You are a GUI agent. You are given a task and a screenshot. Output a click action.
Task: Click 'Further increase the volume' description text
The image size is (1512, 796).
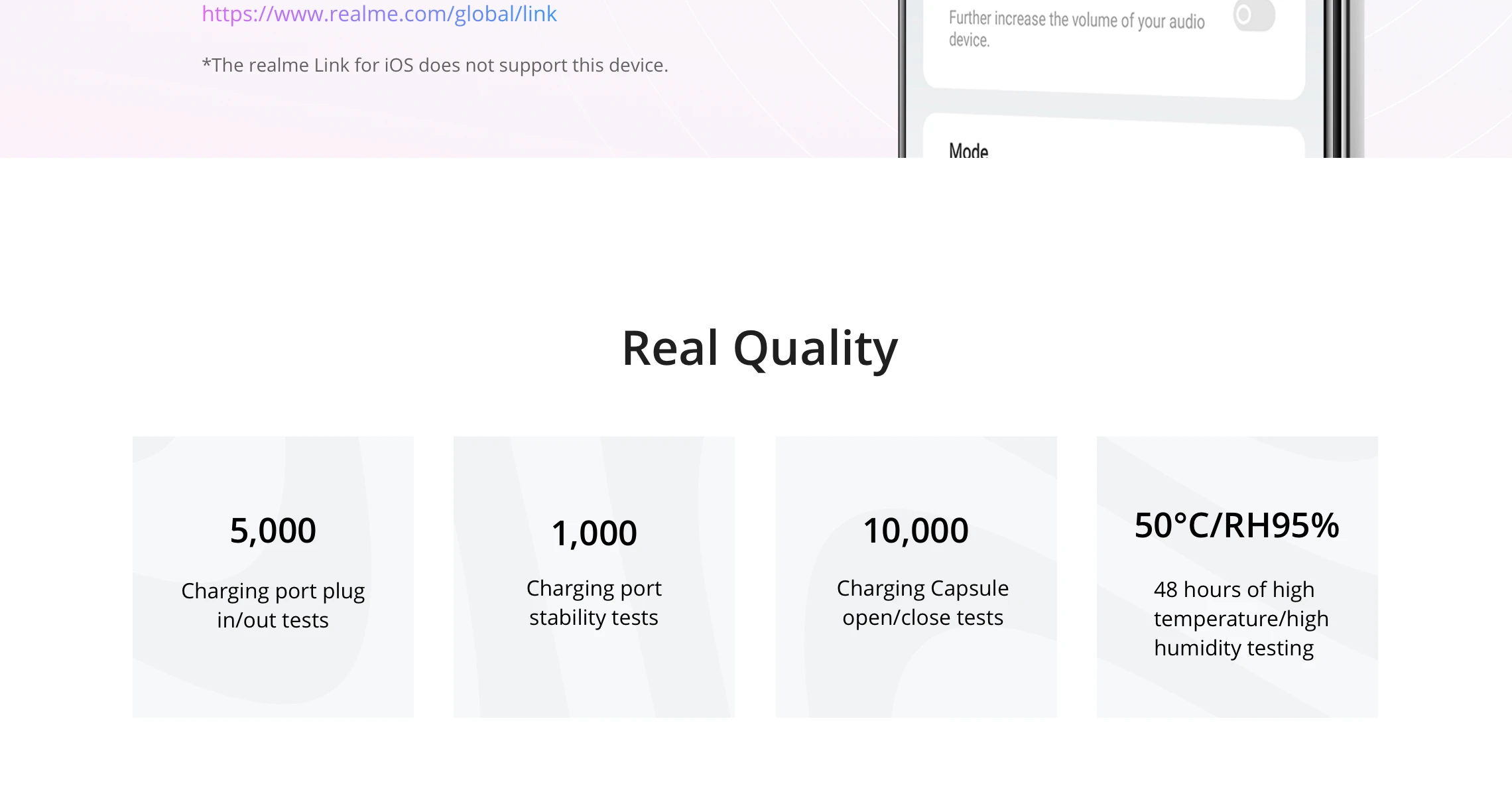(1076, 29)
